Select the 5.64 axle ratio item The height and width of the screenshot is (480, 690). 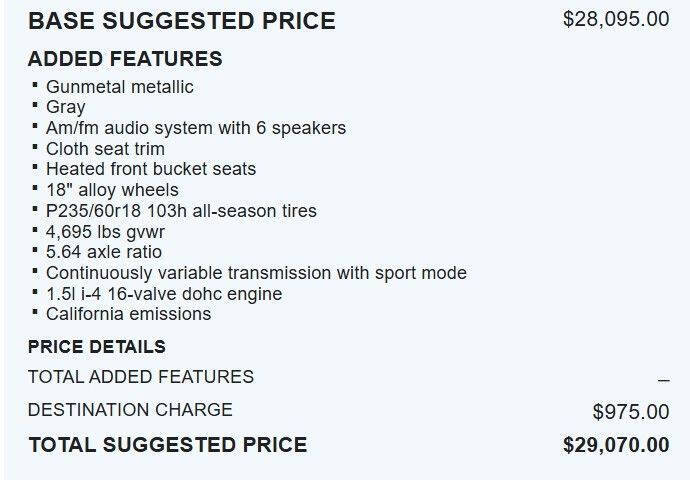104,252
